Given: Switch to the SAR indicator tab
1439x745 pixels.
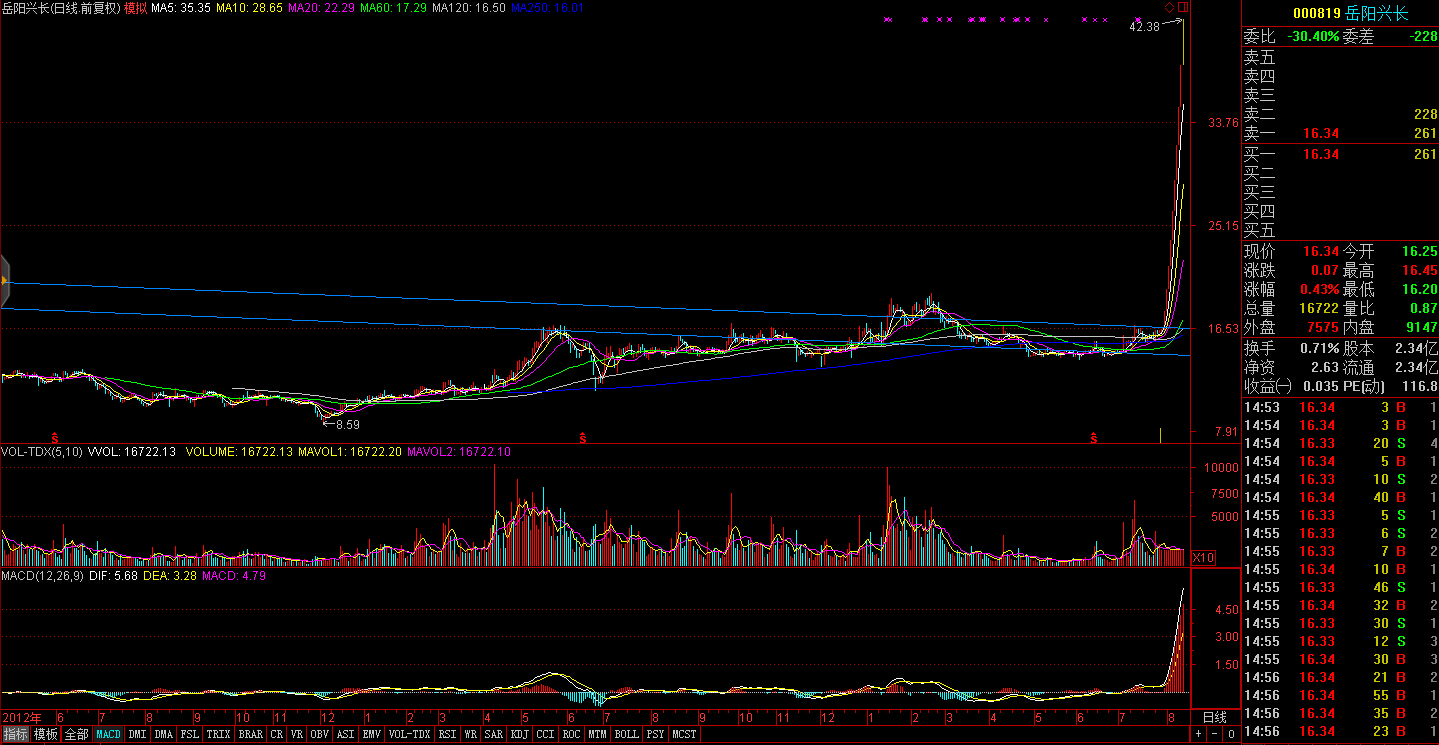Looking at the screenshot, I should click(494, 734).
